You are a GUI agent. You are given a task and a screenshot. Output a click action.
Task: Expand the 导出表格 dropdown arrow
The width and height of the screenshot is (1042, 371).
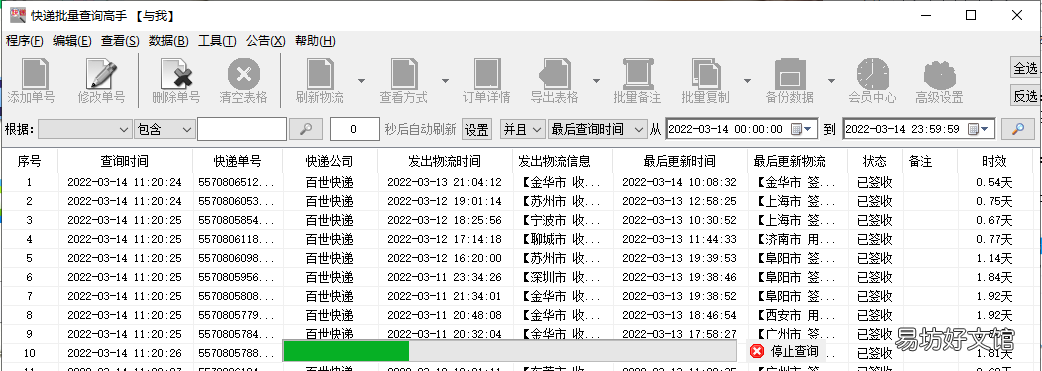click(x=596, y=80)
